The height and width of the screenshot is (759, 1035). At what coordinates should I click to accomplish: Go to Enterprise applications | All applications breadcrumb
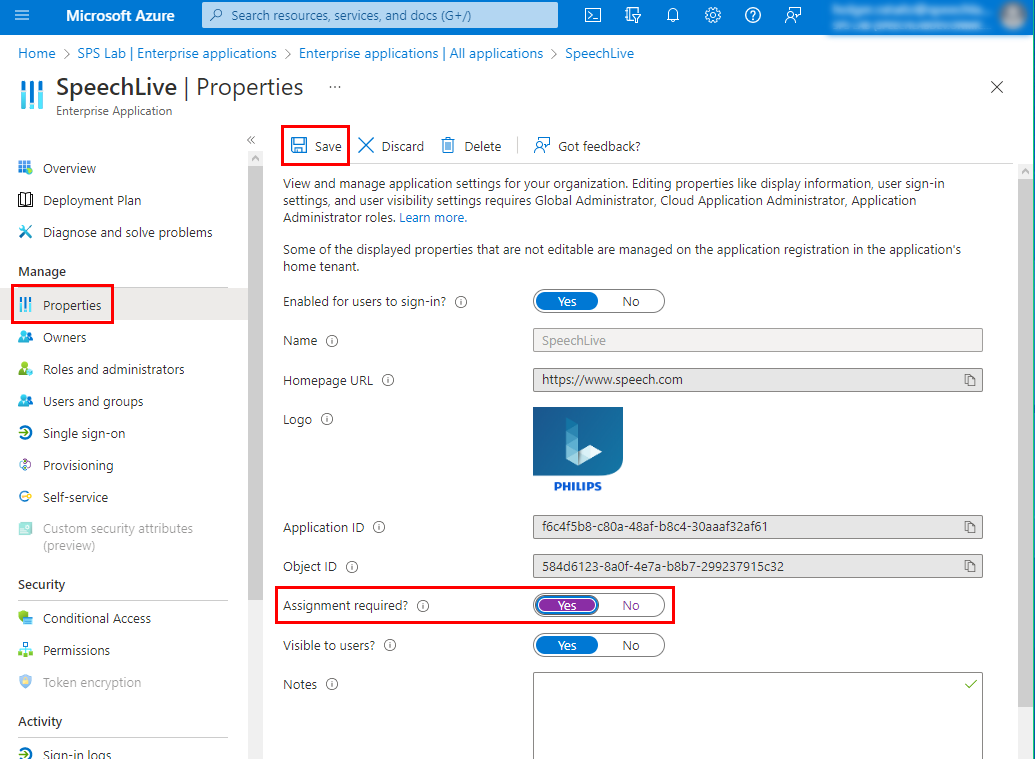(x=421, y=53)
